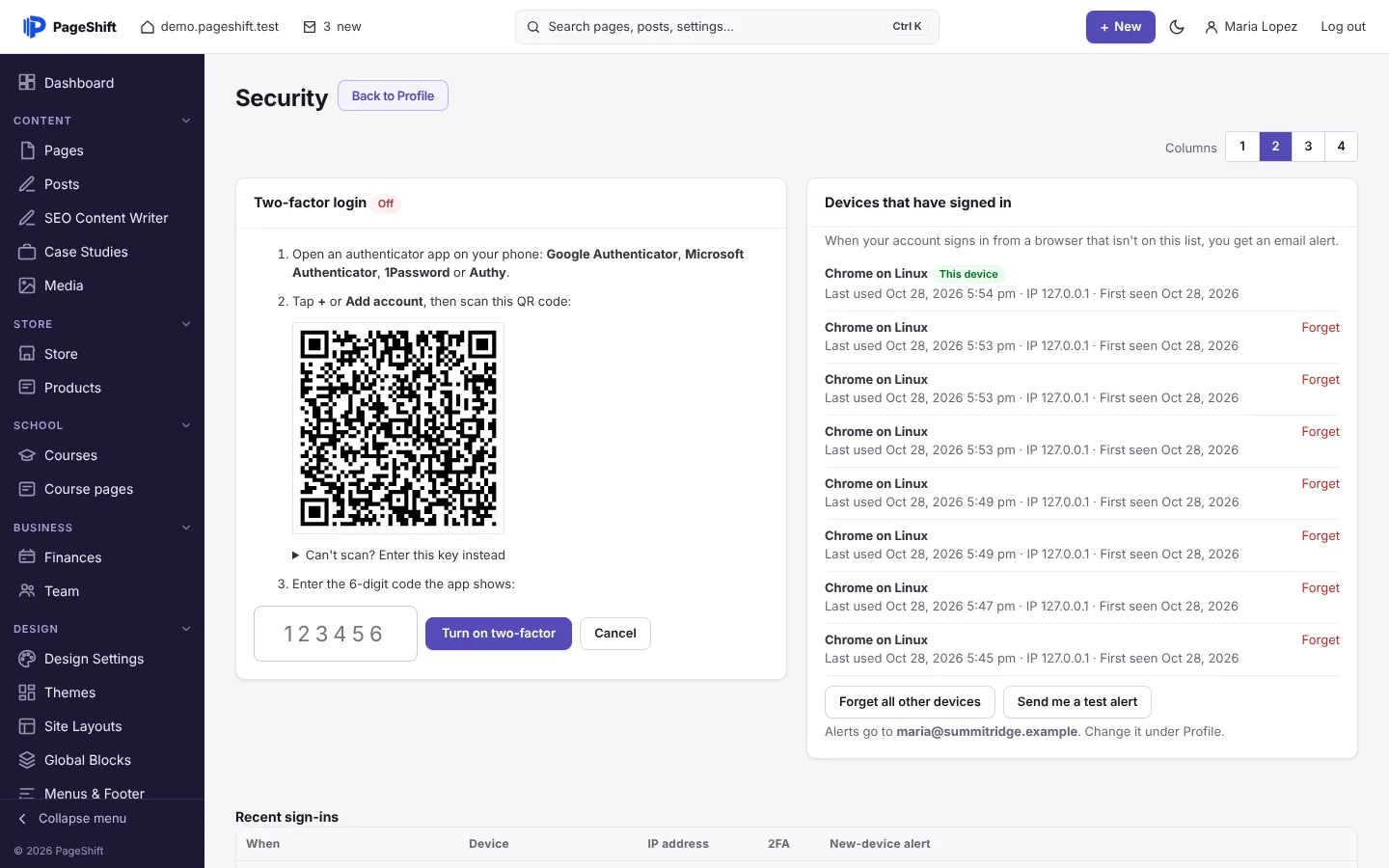Expand "Can't scan? Enter this key instead"

tap(398, 556)
